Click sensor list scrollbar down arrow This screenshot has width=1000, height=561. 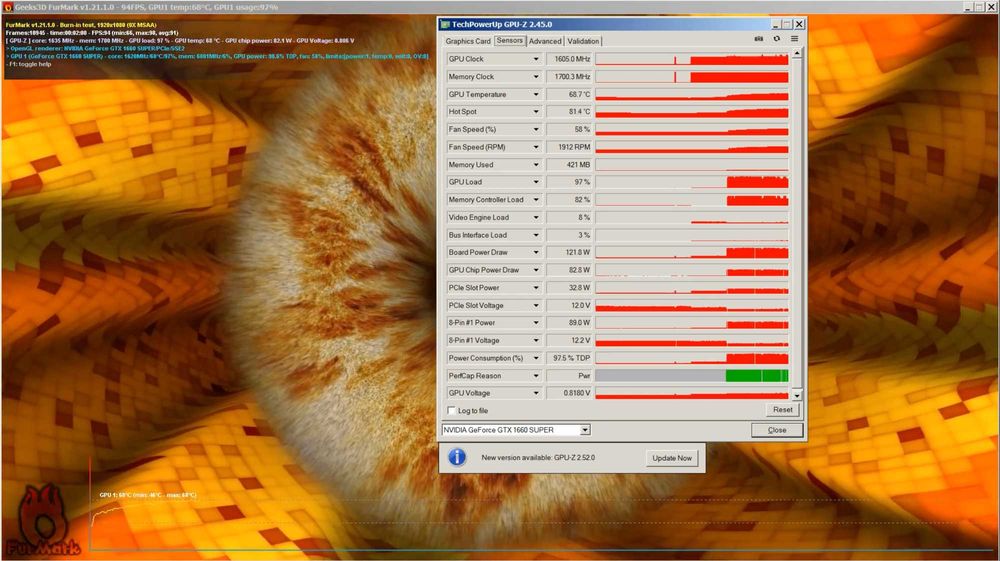(x=797, y=395)
